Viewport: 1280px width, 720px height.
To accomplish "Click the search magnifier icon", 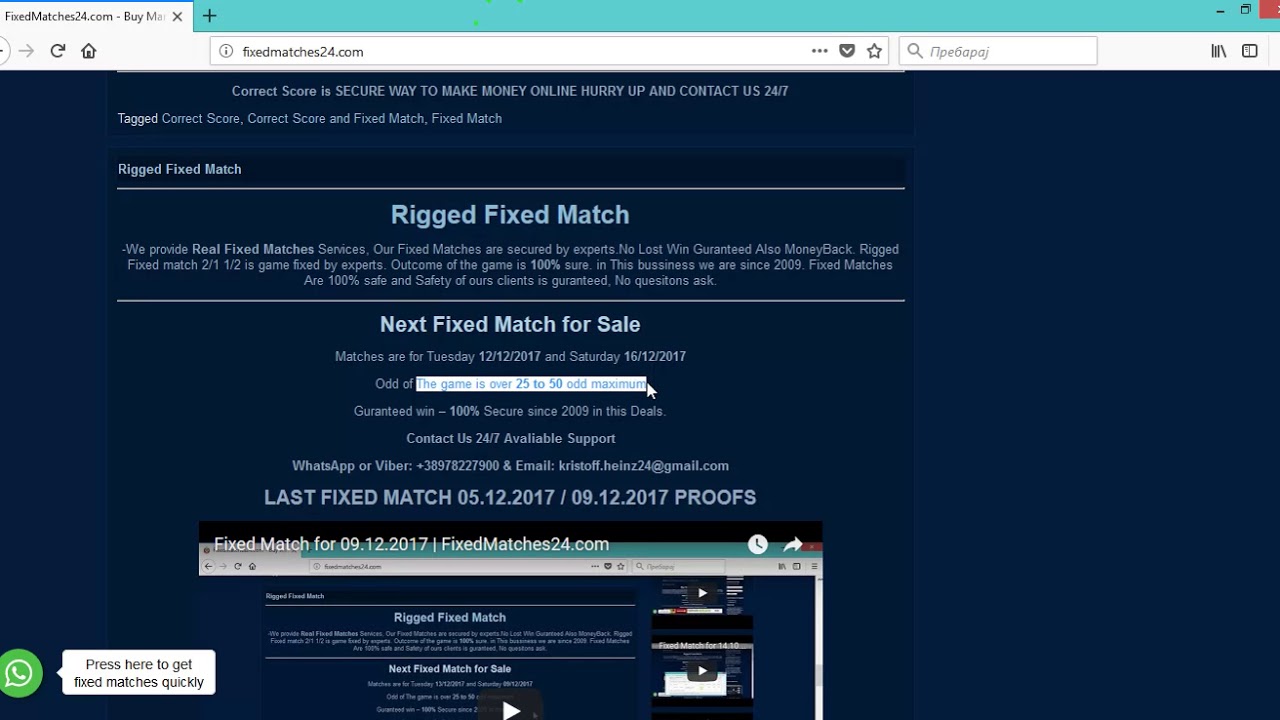I will point(914,51).
